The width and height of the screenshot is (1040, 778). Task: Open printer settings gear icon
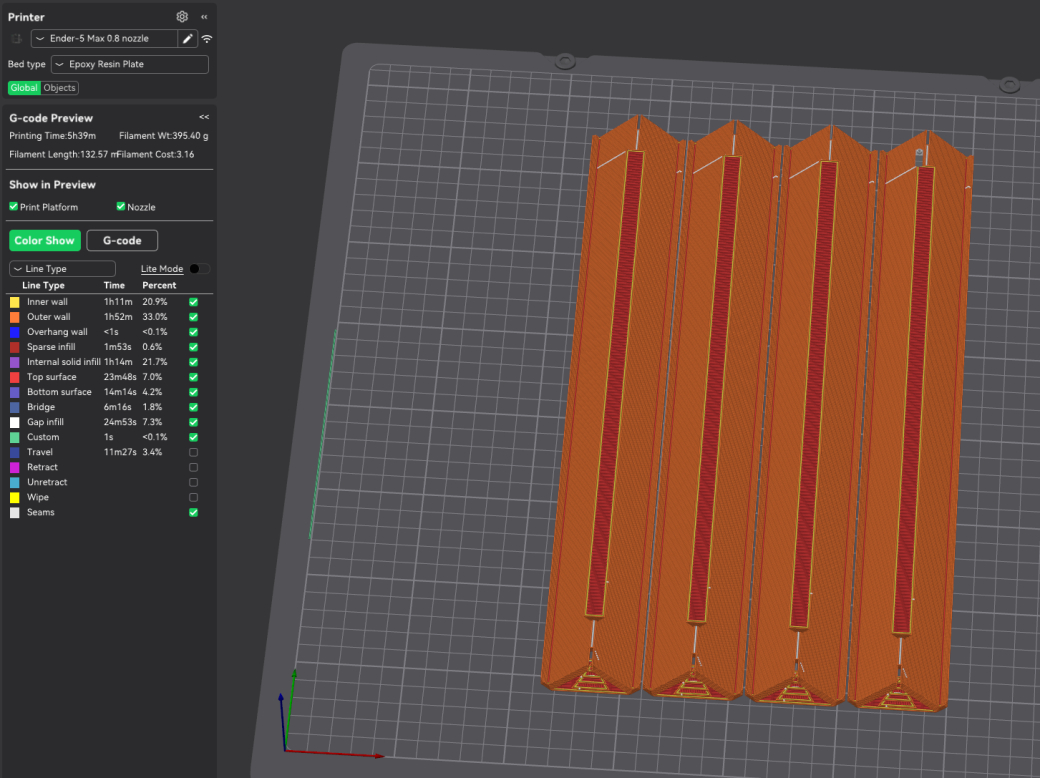click(x=182, y=17)
